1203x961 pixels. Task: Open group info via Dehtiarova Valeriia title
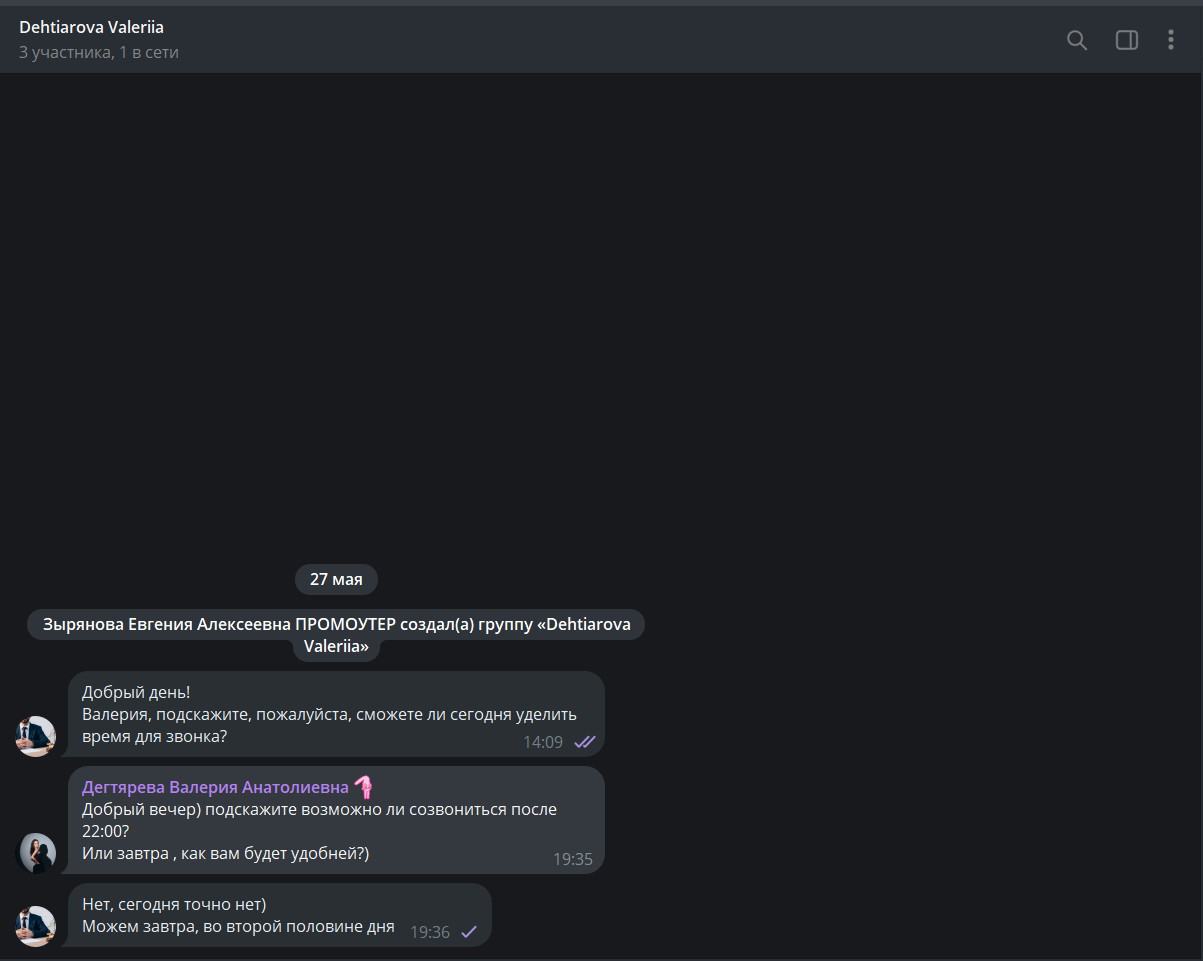91,28
